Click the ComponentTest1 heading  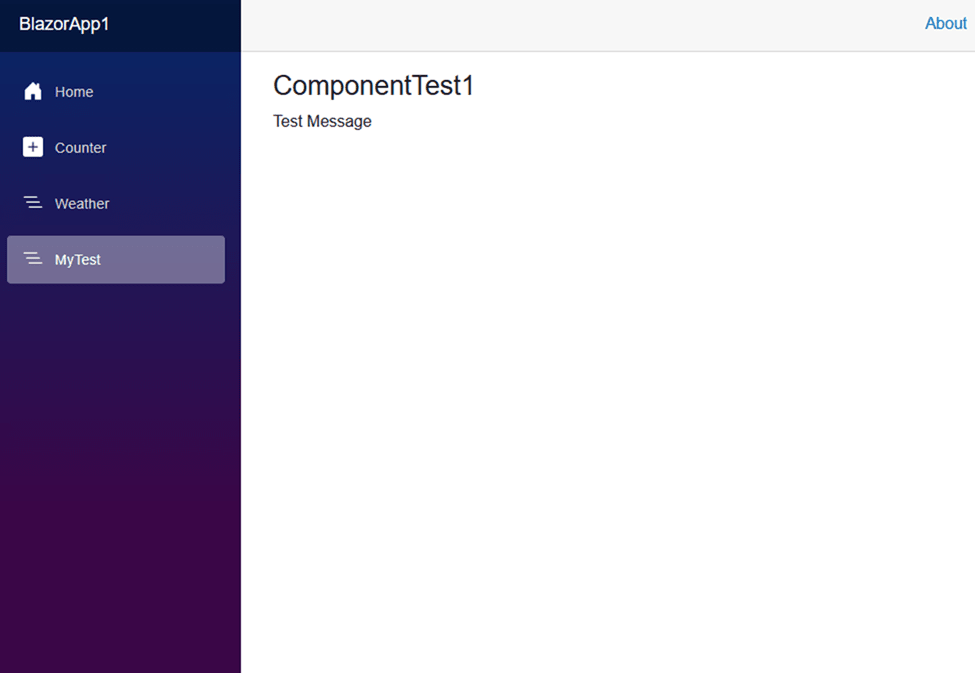373,86
